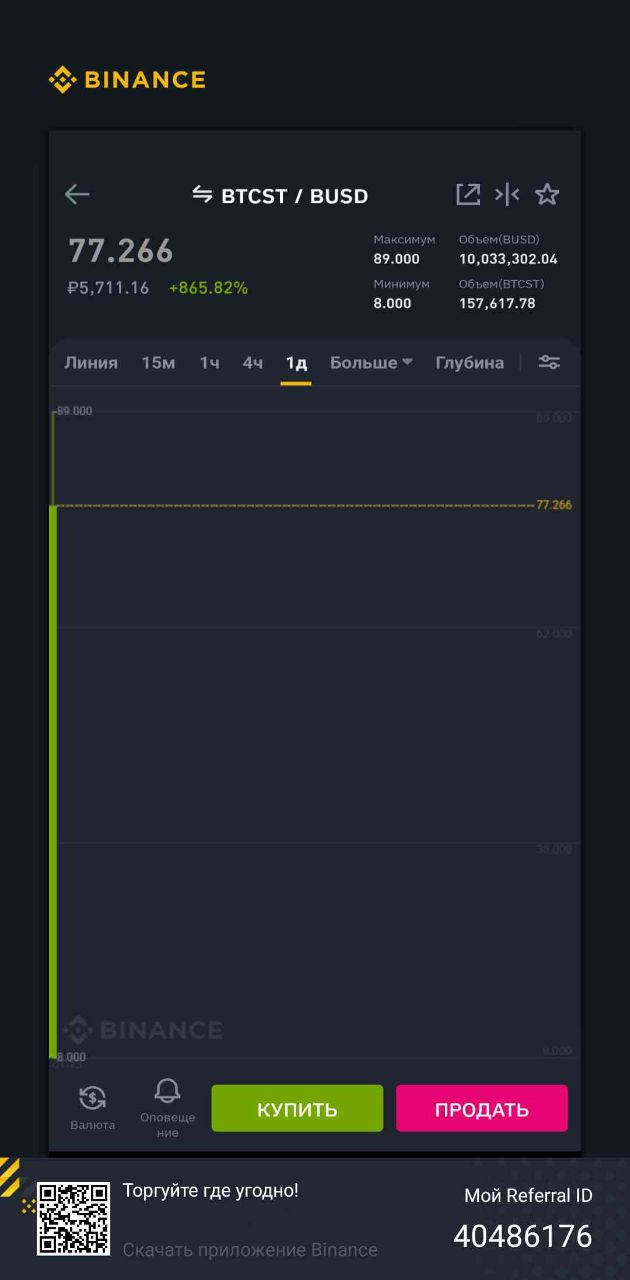Open the Оповещение bell alert
The width and height of the screenshot is (630, 1280).
pyautogui.click(x=167, y=1091)
